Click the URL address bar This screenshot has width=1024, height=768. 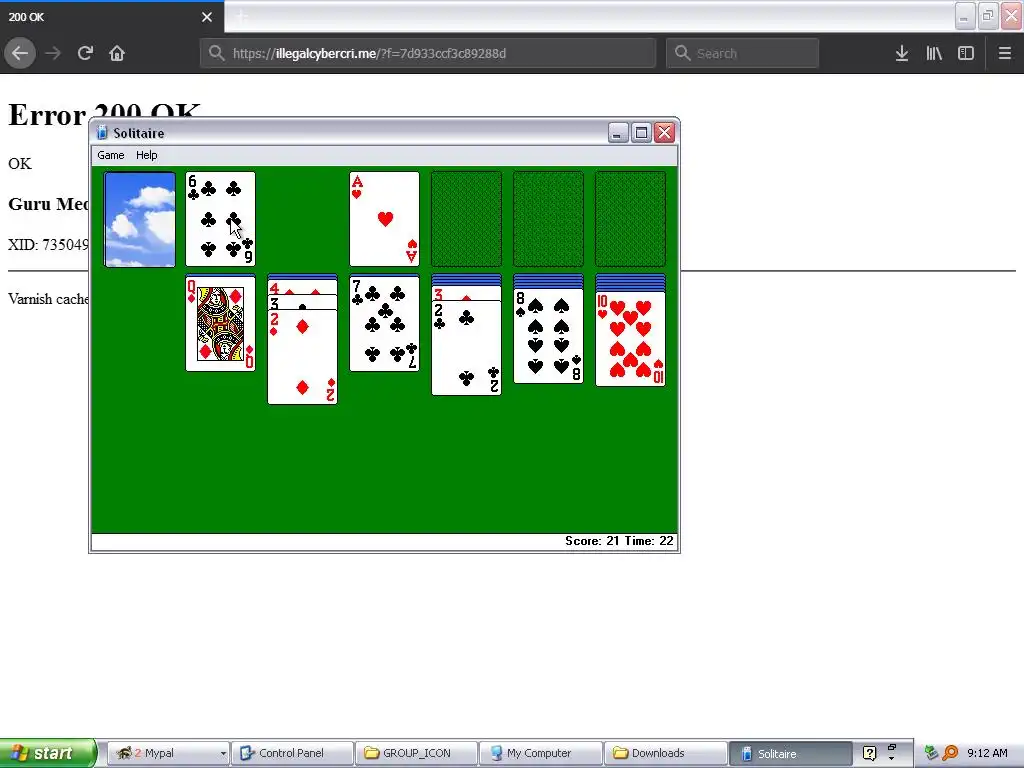point(428,53)
